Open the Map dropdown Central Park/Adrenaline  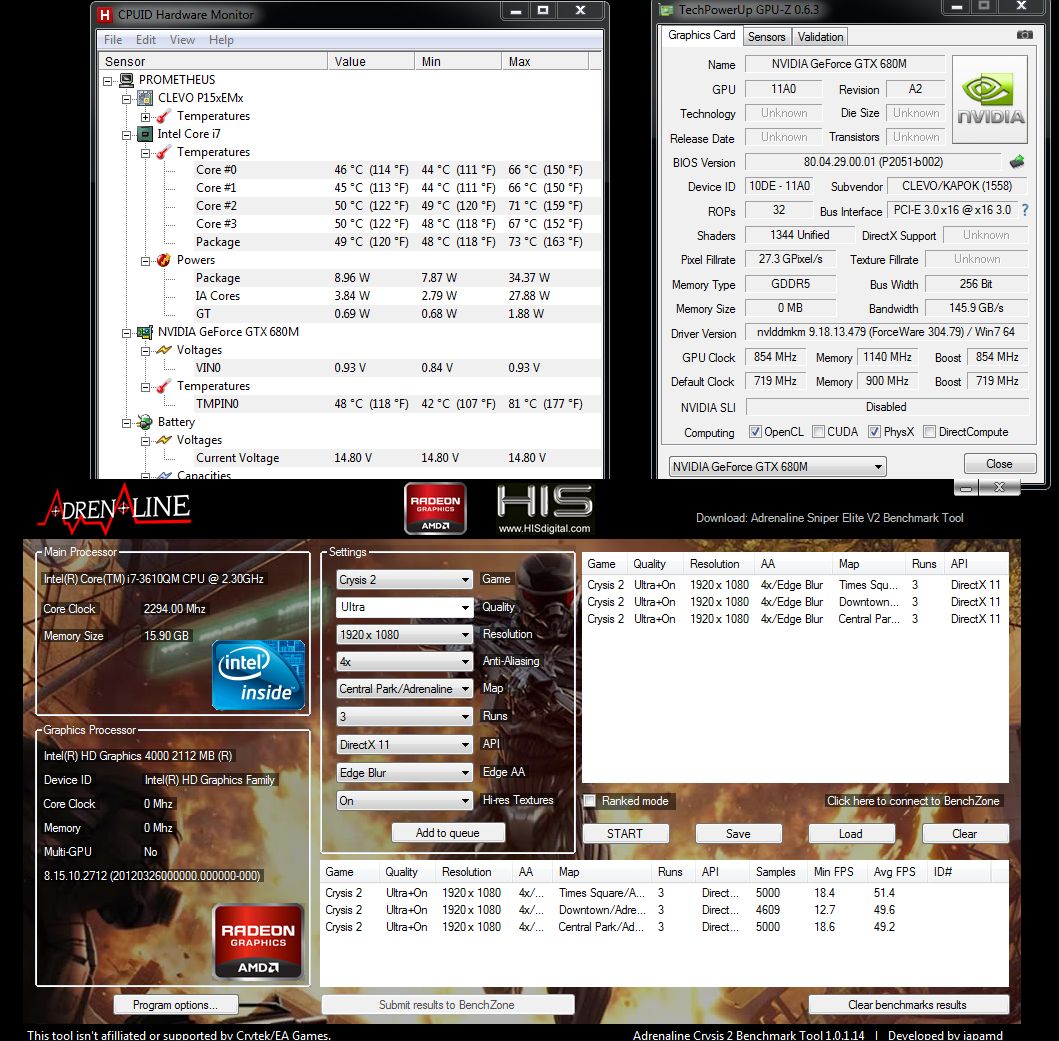point(404,688)
